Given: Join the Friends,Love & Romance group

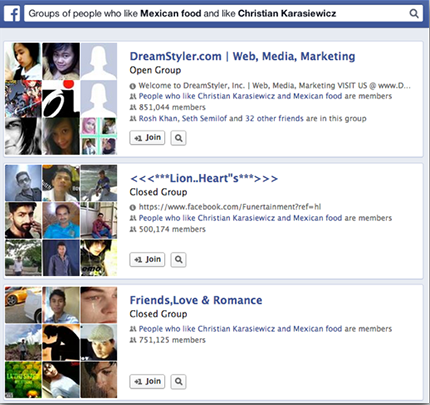Looking at the screenshot, I should coord(147,381).
